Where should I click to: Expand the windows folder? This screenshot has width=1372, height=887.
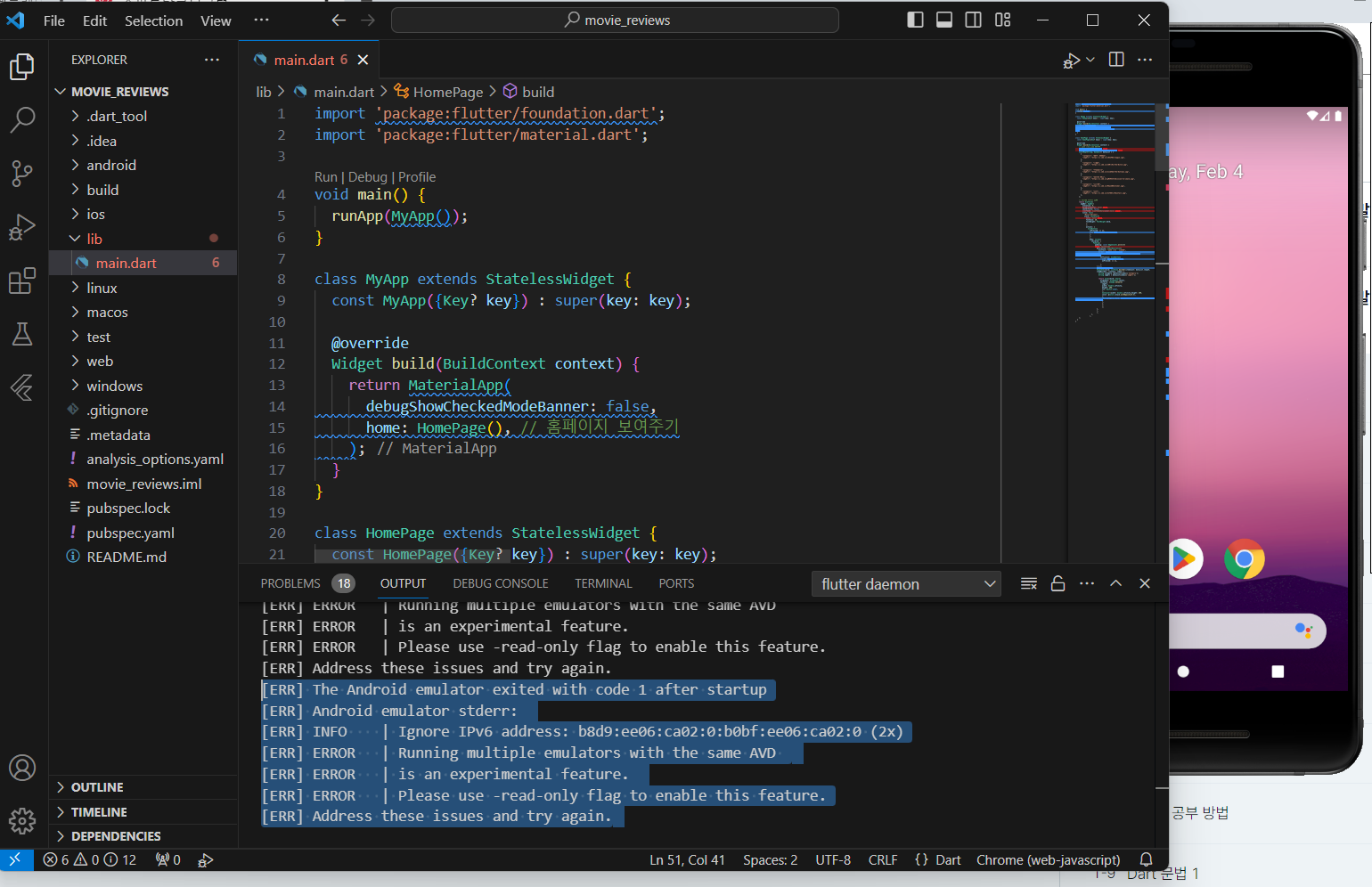click(x=143, y=386)
